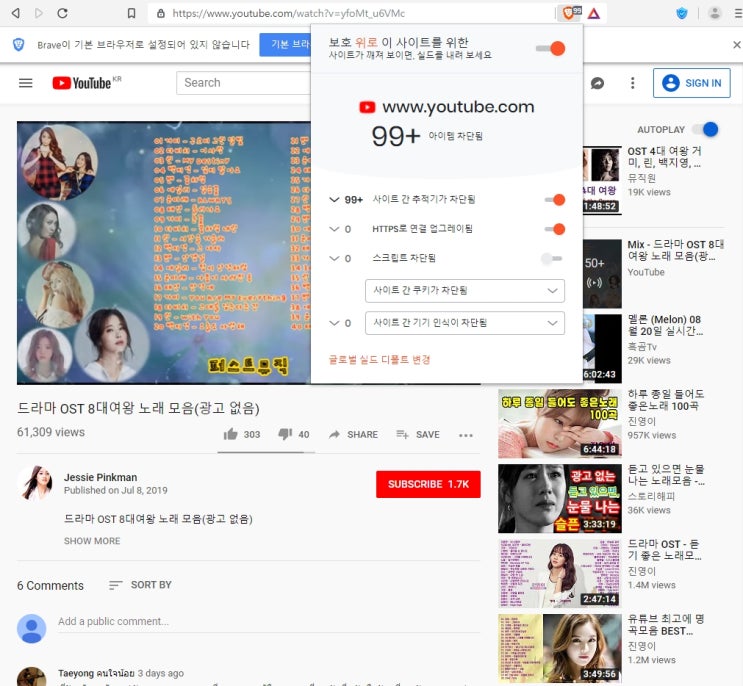Click the Add a public comment field
743x686 pixels.
pos(269,622)
